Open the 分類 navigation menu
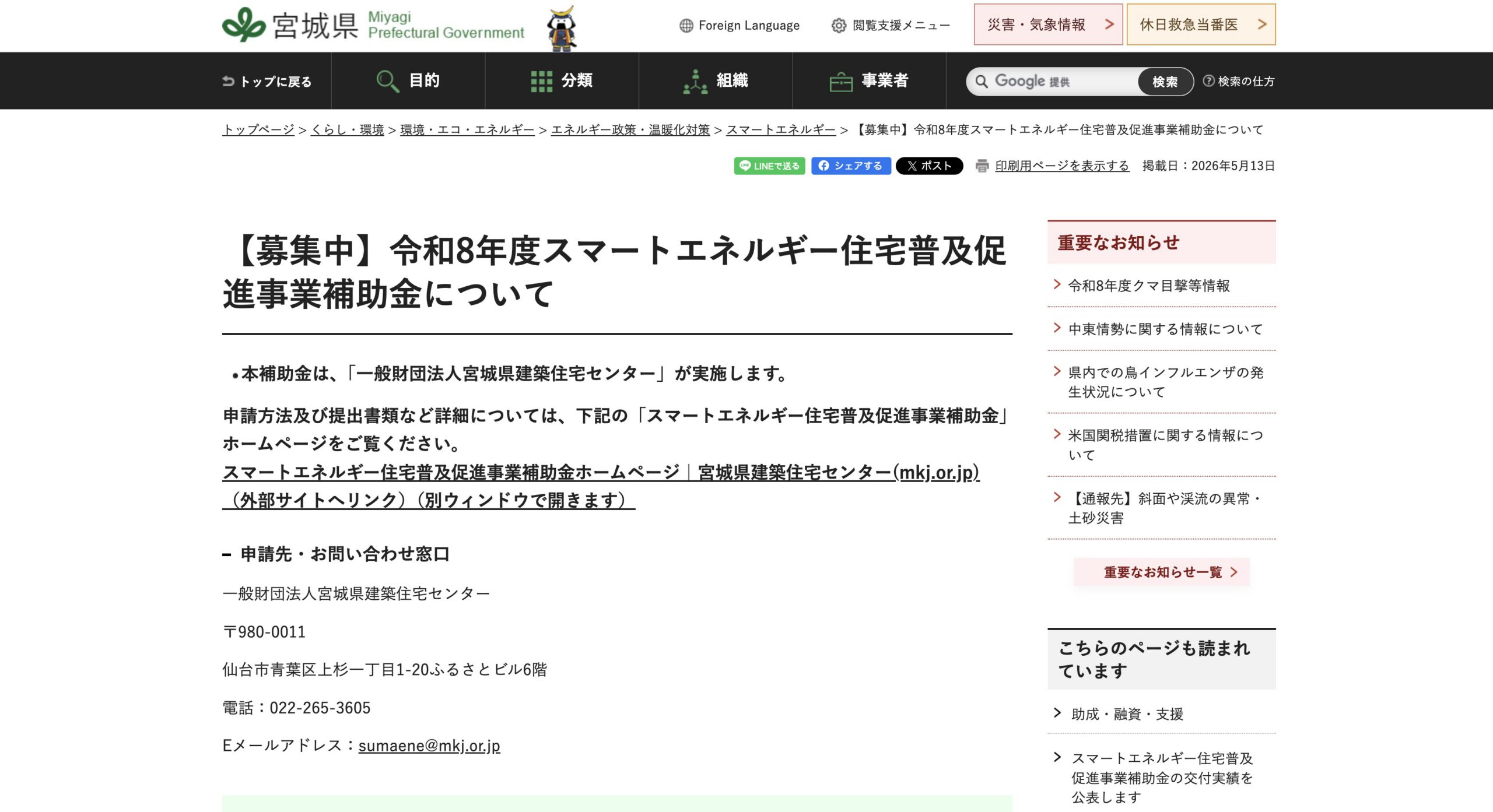This screenshot has width=1493, height=812. (562, 80)
